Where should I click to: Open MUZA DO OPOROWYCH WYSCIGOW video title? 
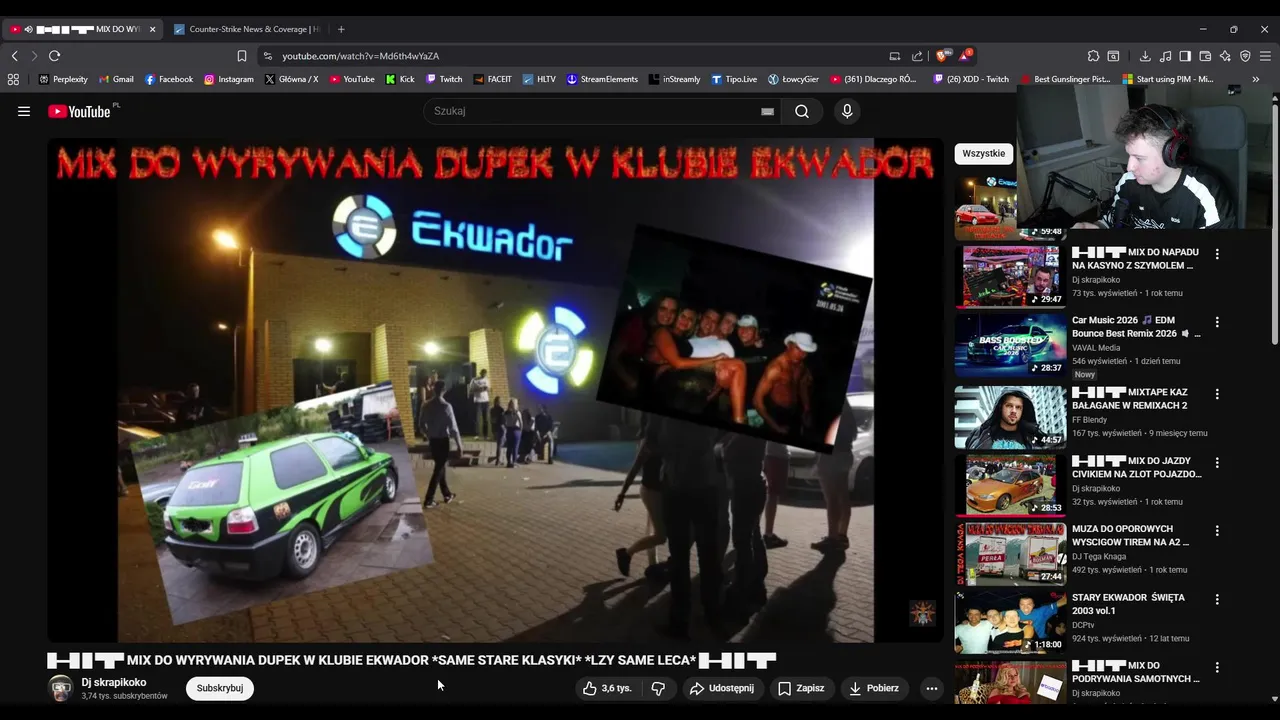(x=1131, y=535)
